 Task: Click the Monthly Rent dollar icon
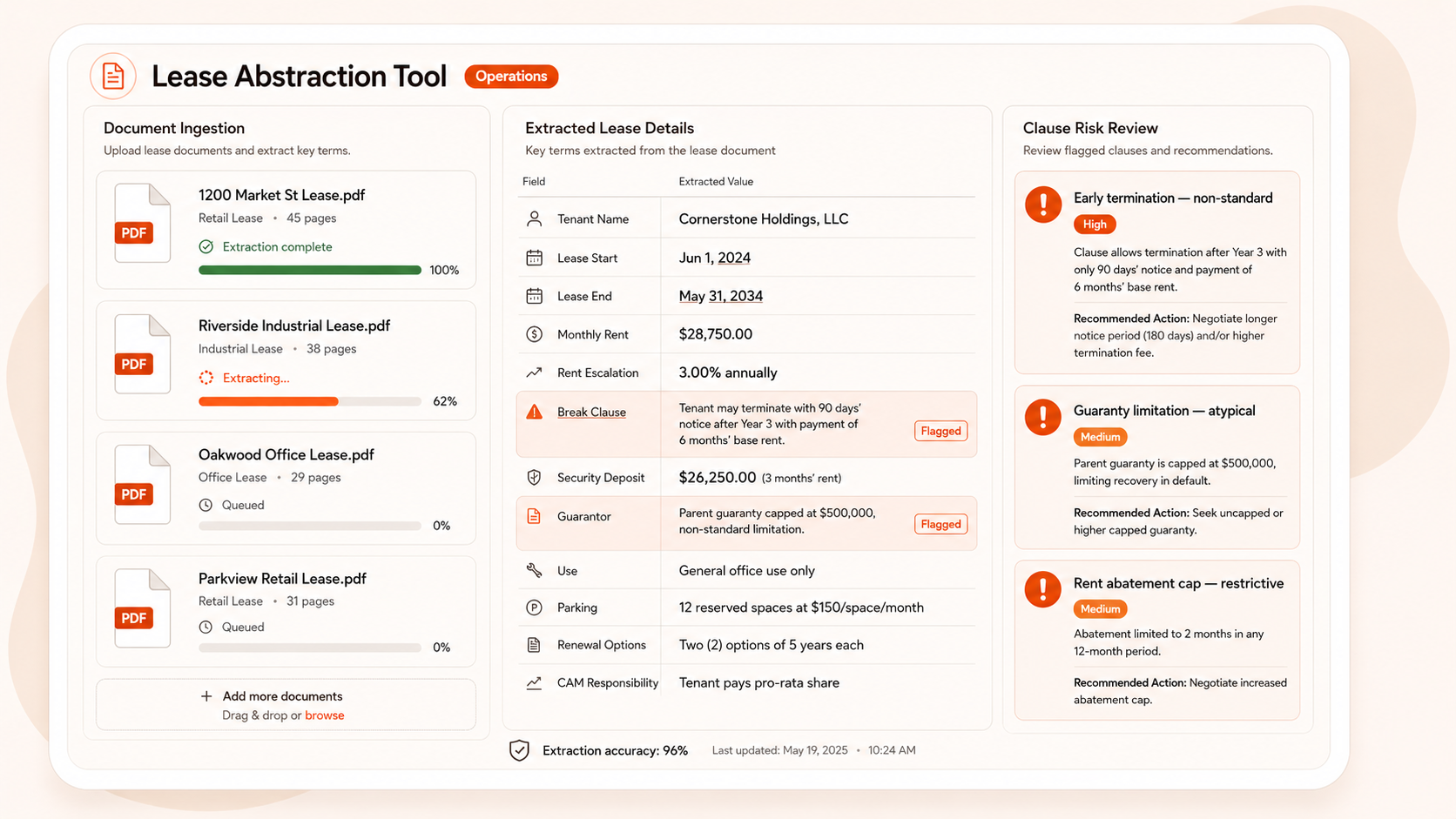[x=535, y=334]
